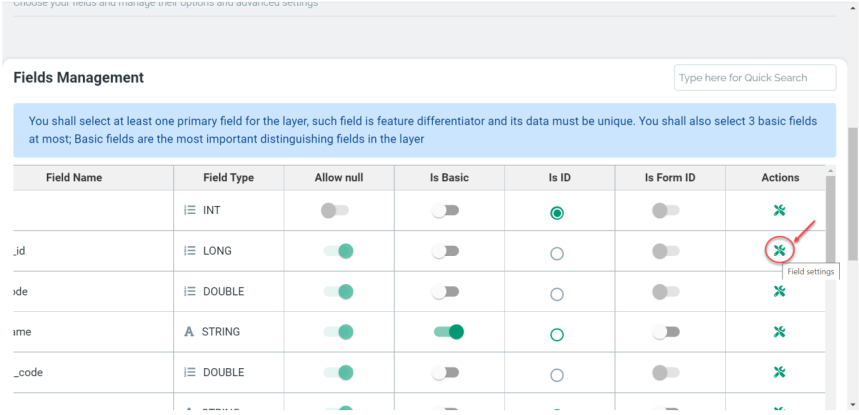
Task: Click the Field Type column header
Action: tap(228, 178)
